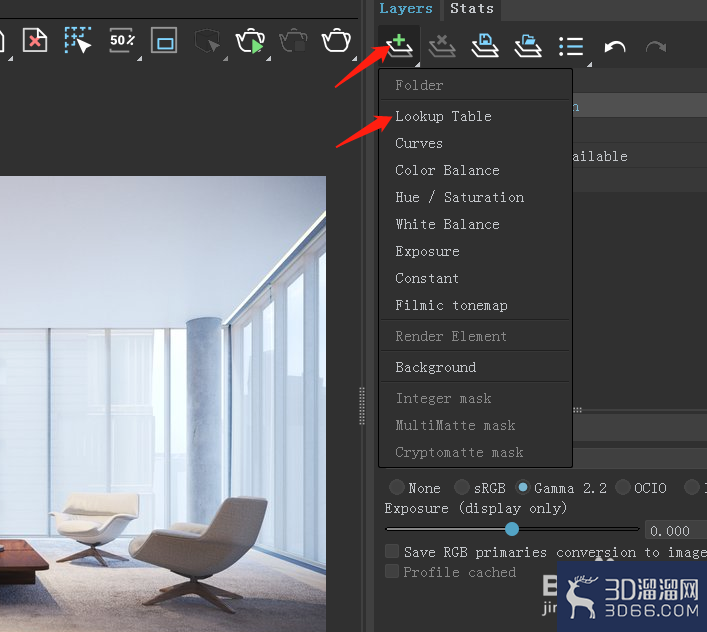Screen dimensions: 707x632
Task: Open dropdown arrow under quick actions list icon
Action: 589,64
